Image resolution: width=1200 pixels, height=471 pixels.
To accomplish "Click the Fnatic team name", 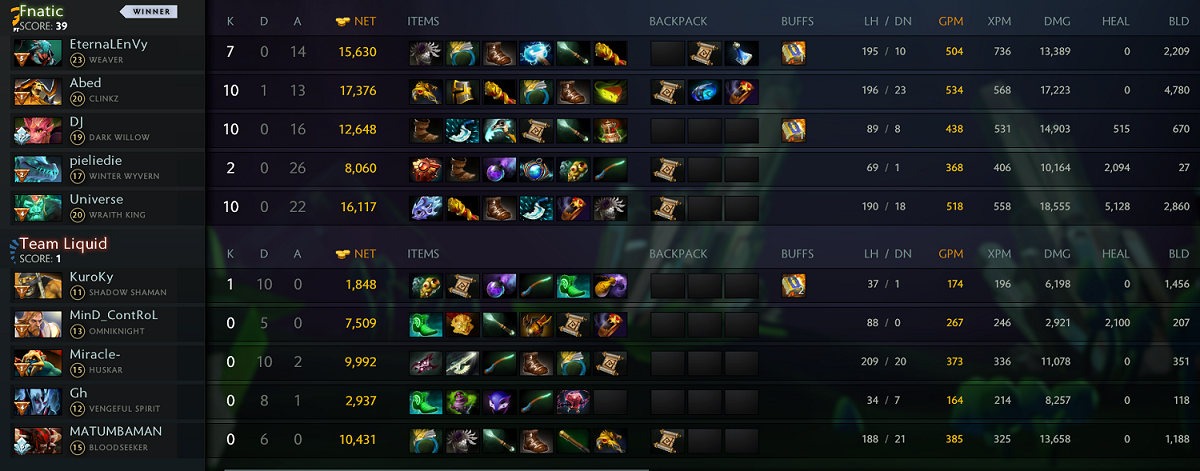I will (x=43, y=10).
